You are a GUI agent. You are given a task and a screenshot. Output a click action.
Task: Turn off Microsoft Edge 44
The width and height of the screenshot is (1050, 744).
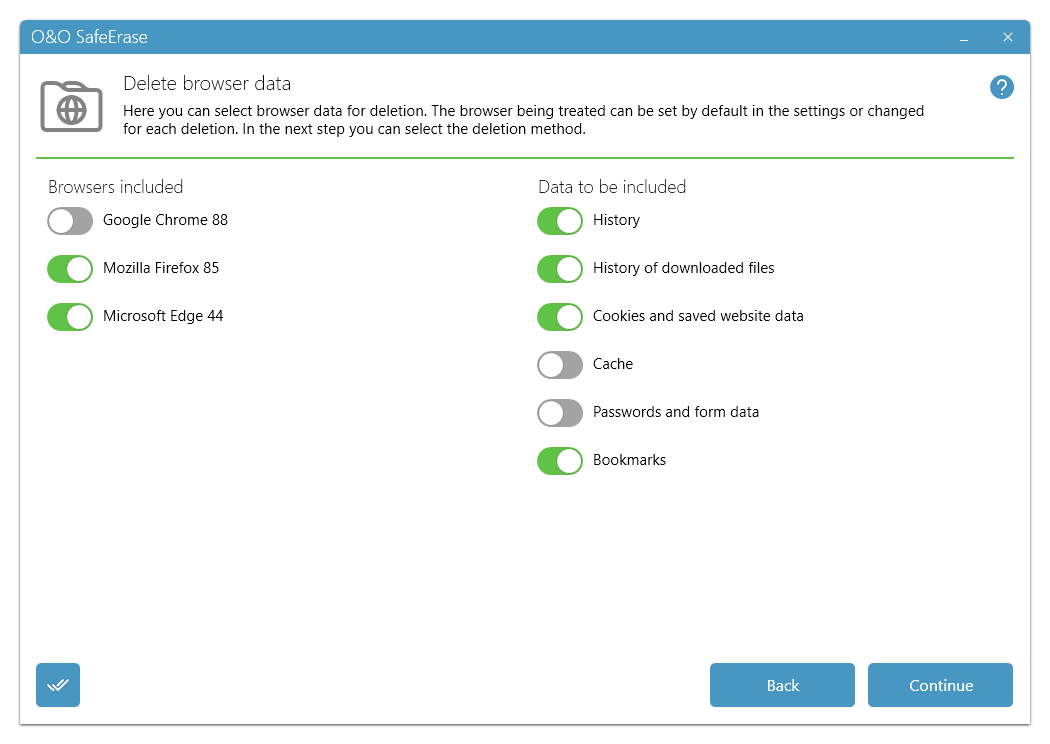click(70, 317)
